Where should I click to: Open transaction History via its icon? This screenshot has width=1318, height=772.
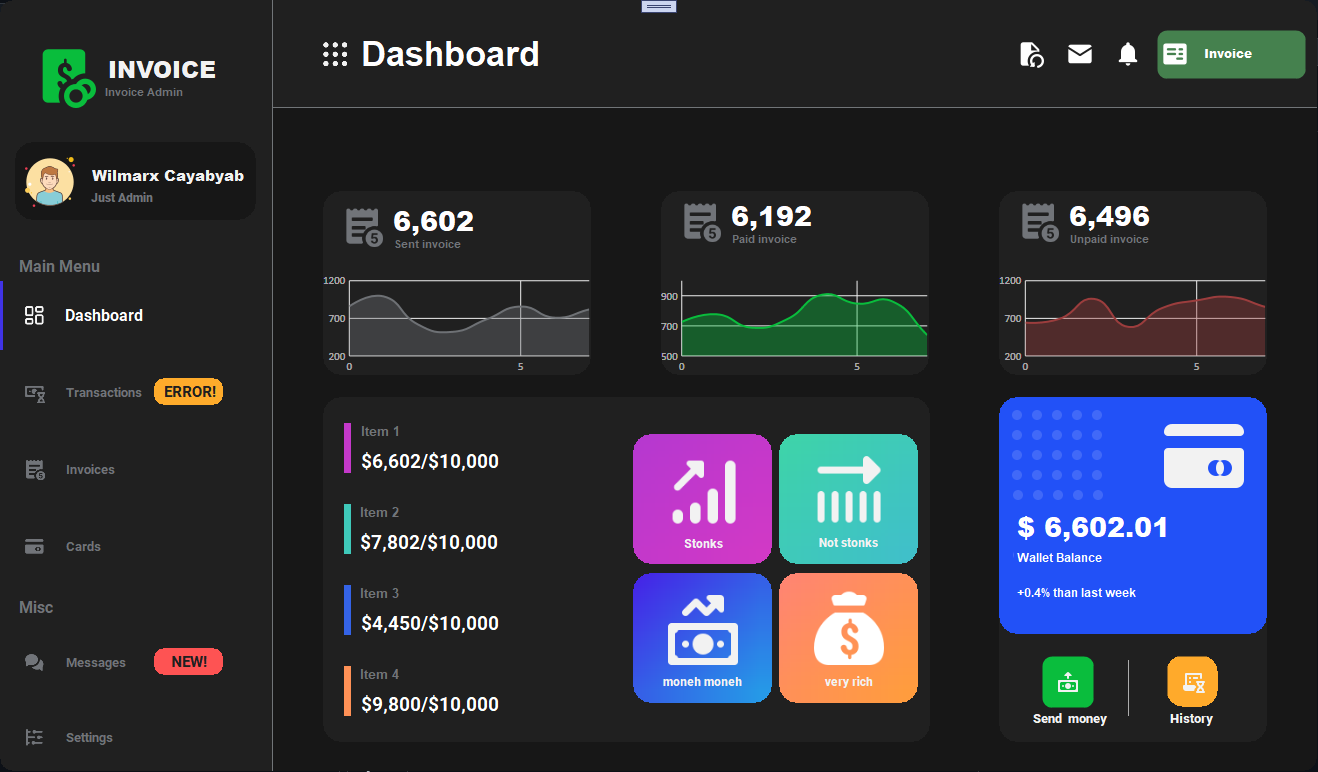coord(1191,682)
